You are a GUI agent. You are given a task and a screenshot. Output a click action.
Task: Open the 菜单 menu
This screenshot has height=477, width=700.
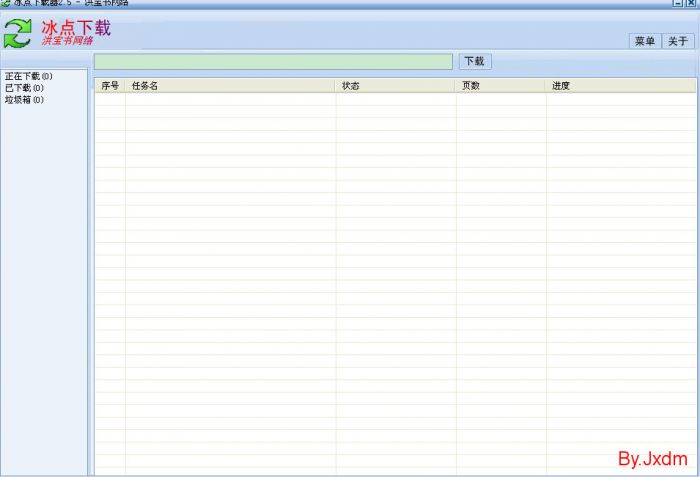click(x=645, y=41)
